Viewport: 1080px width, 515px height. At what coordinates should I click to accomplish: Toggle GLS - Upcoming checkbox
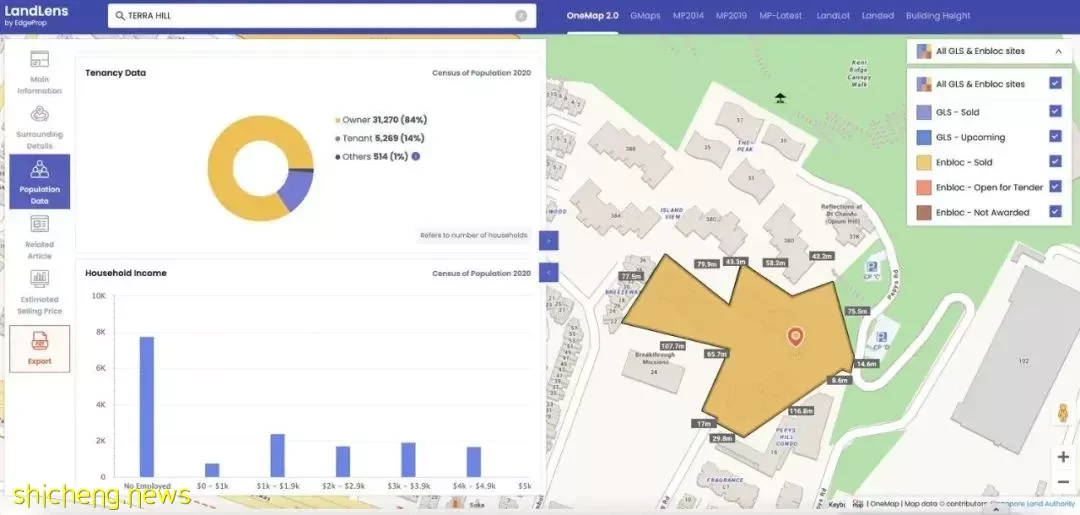pos(1055,136)
